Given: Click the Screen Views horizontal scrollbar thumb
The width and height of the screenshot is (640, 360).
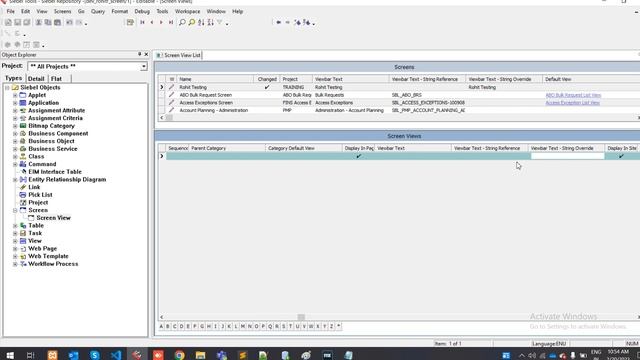Looking at the screenshot, I should point(301,317).
